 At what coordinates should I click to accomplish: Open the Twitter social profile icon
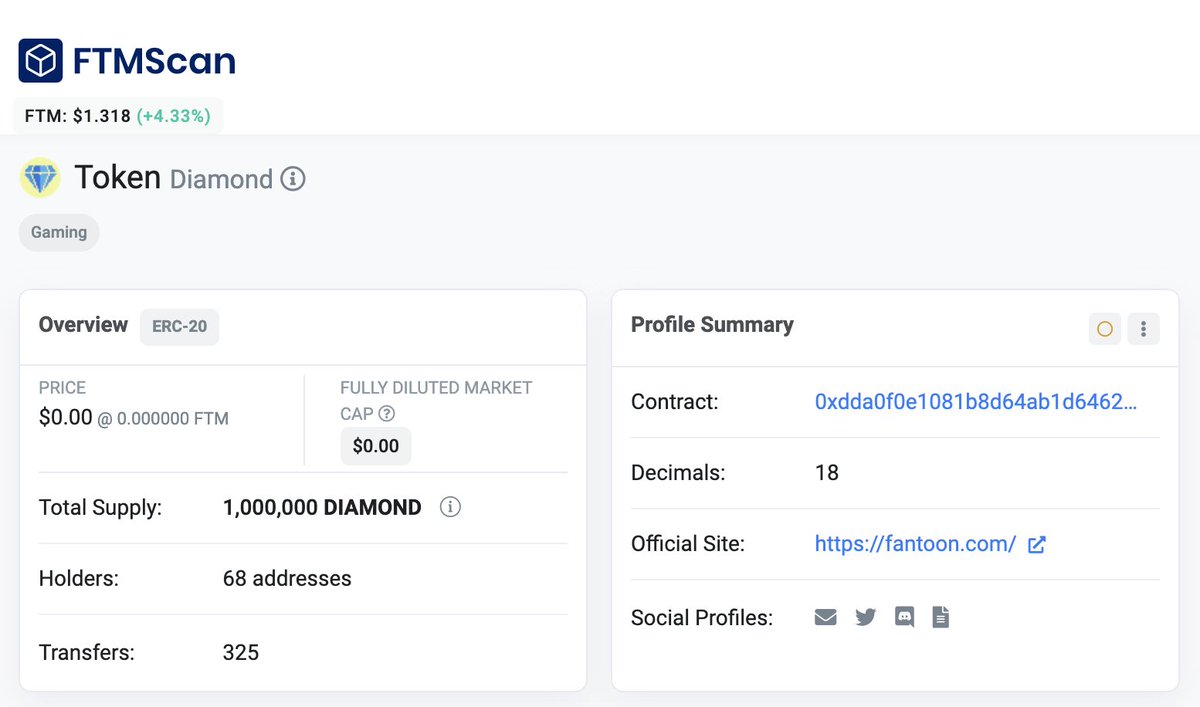coord(866,617)
